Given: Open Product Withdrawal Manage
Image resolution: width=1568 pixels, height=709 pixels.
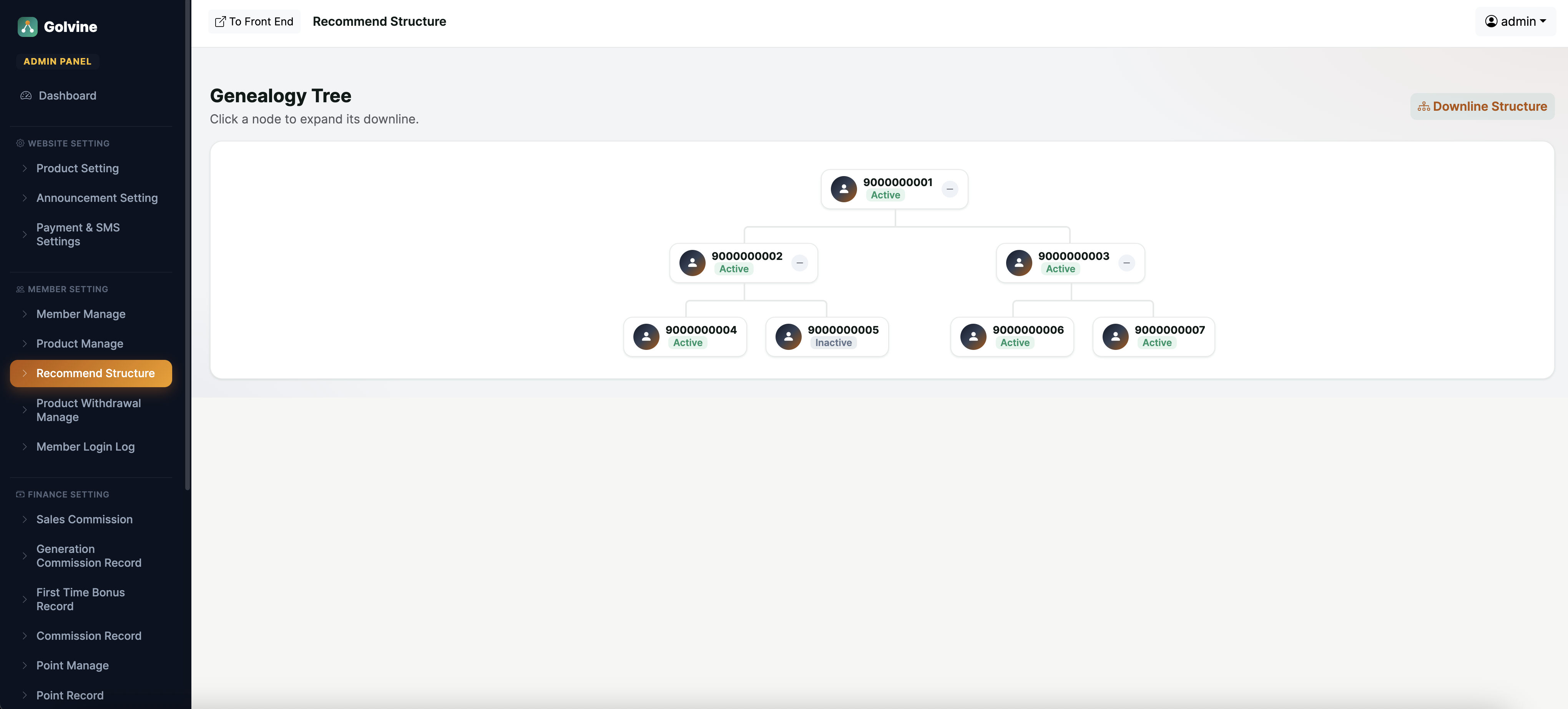Looking at the screenshot, I should point(91,410).
